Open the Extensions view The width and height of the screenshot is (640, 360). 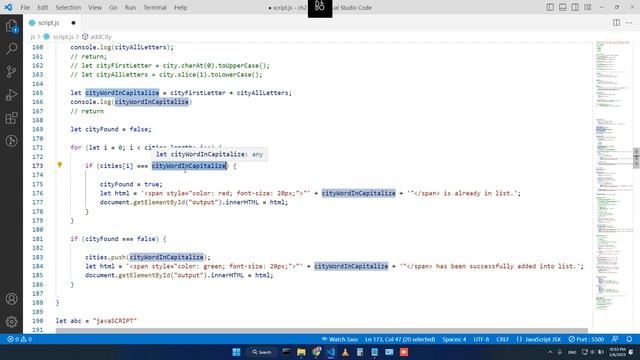pos(11,118)
